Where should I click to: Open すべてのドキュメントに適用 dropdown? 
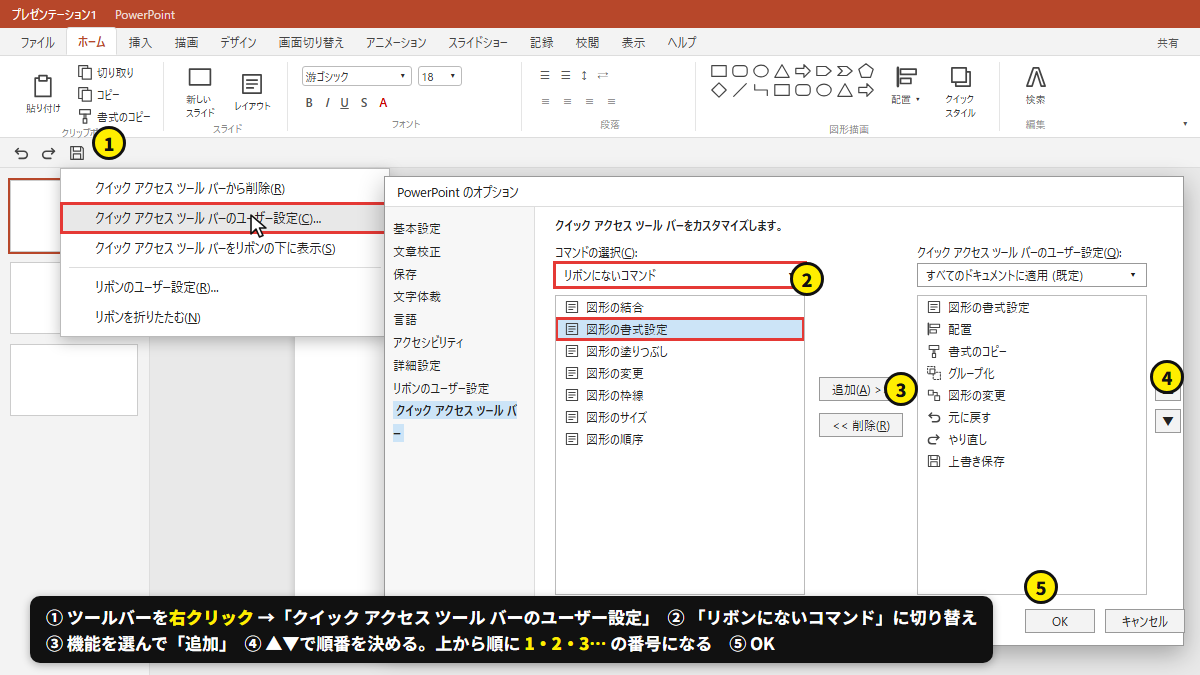coord(1032,275)
